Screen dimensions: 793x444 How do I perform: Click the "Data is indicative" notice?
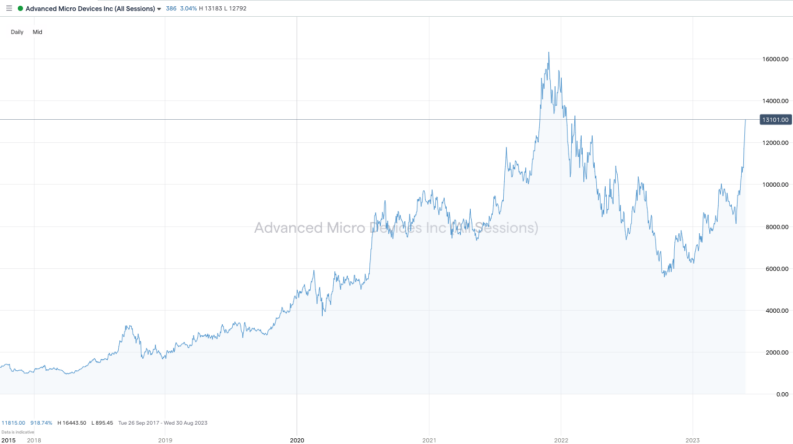(17, 430)
